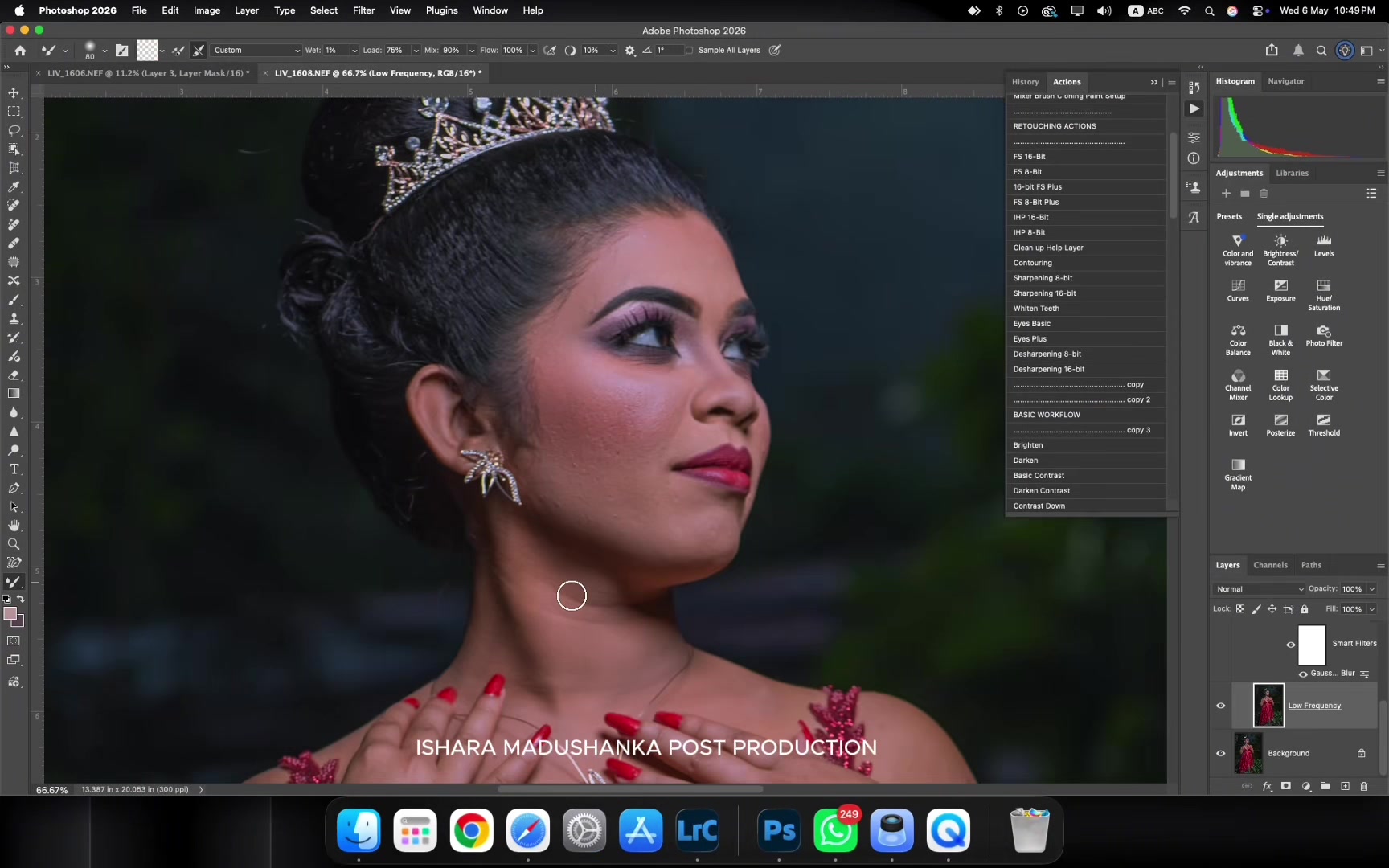The image size is (1389, 868).
Task: Open the layer Opacity dropdown arrow
Action: pos(1372,589)
